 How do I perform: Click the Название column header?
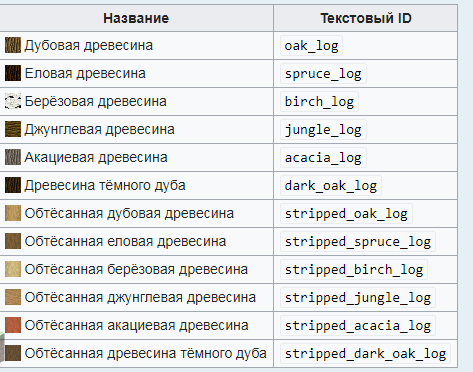[x=136, y=18]
